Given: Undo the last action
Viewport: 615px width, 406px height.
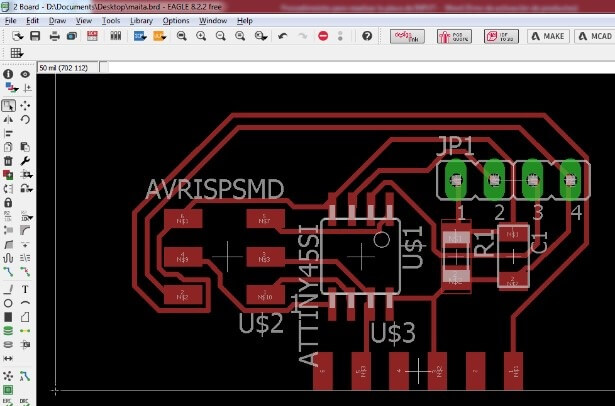Looking at the screenshot, I should tap(282, 36).
